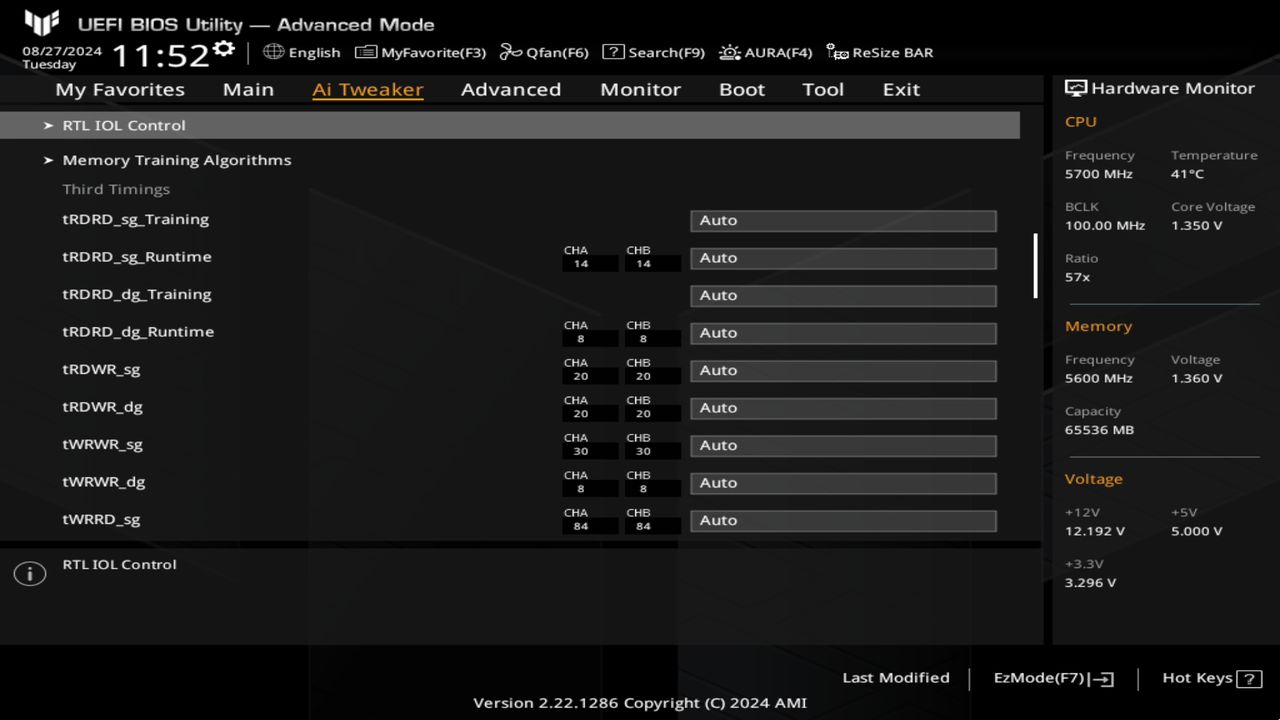Open tWRWR_sg Auto field
This screenshot has width=1280, height=720.
click(843, 445)
